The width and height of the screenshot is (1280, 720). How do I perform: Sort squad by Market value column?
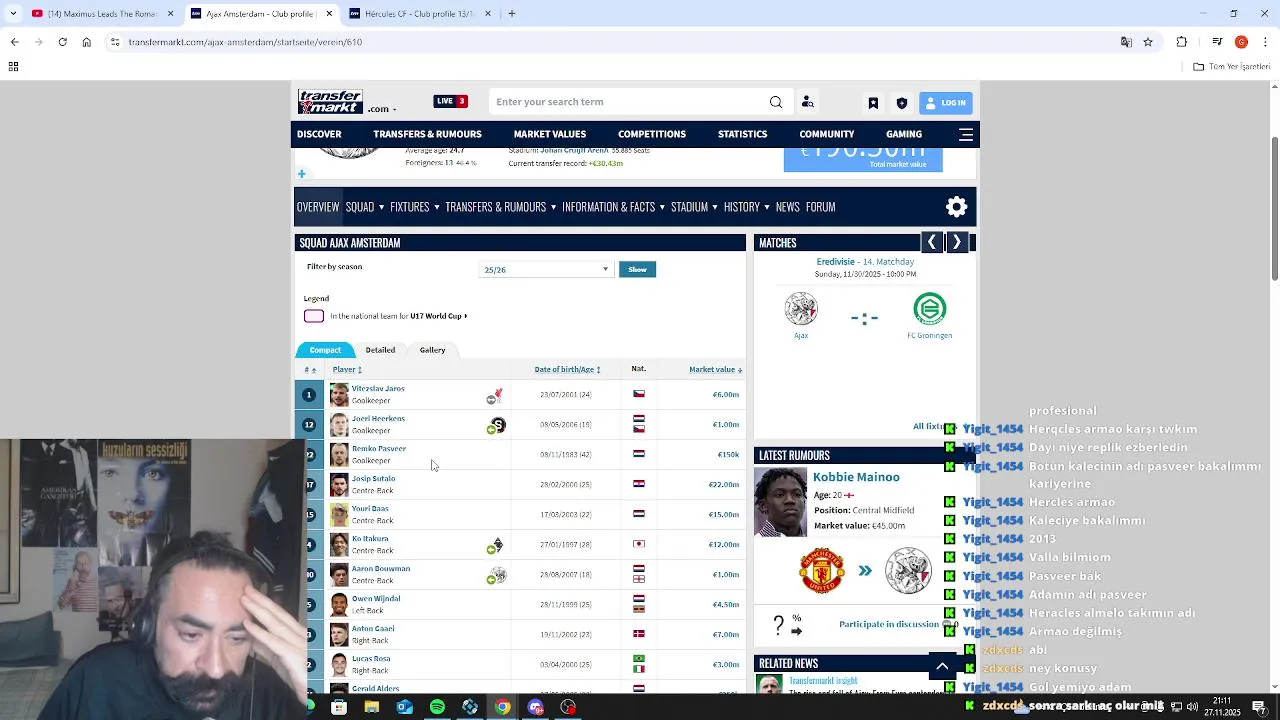[715, 370]
